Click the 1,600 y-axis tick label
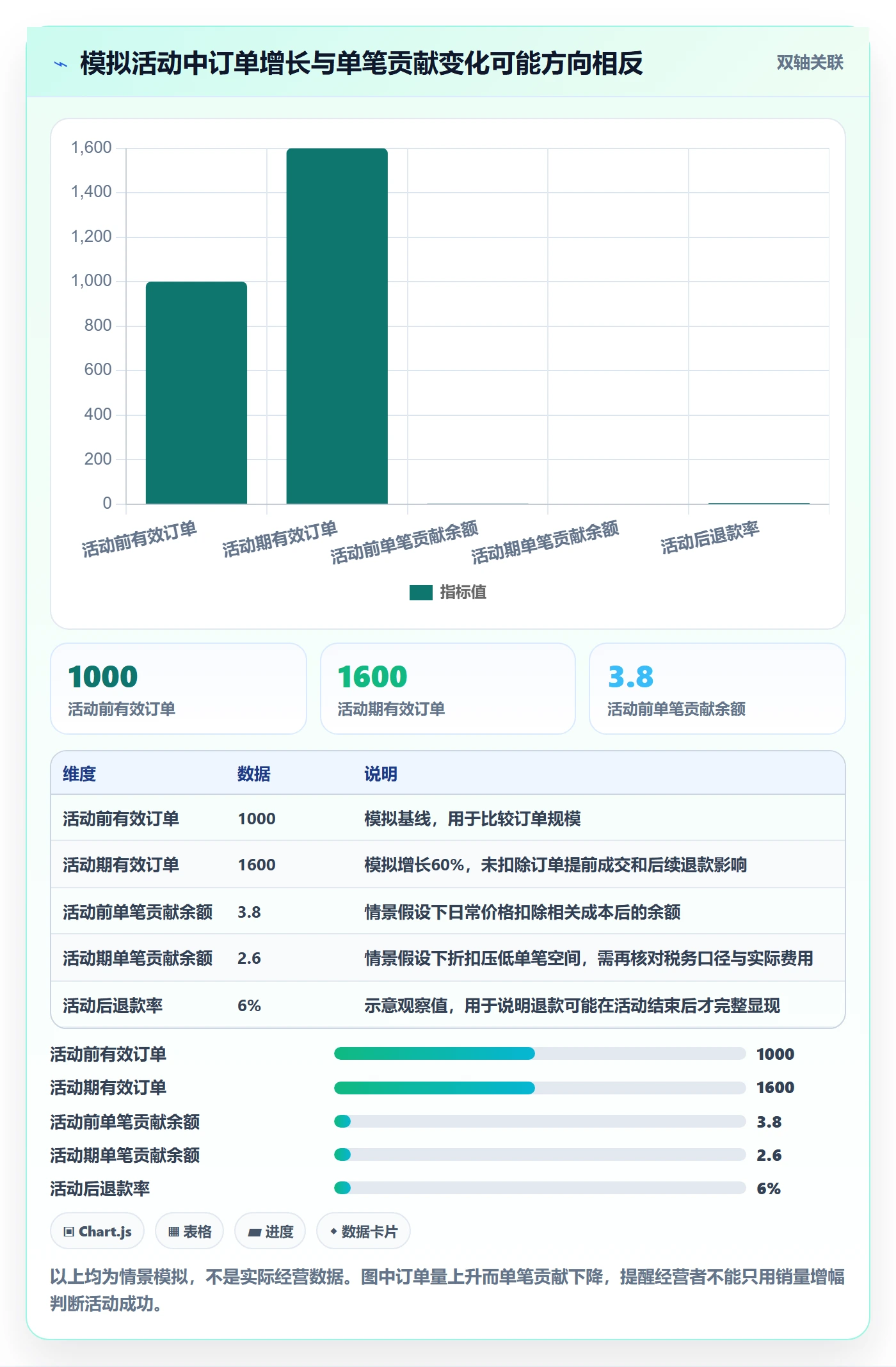 coord(91,148)
